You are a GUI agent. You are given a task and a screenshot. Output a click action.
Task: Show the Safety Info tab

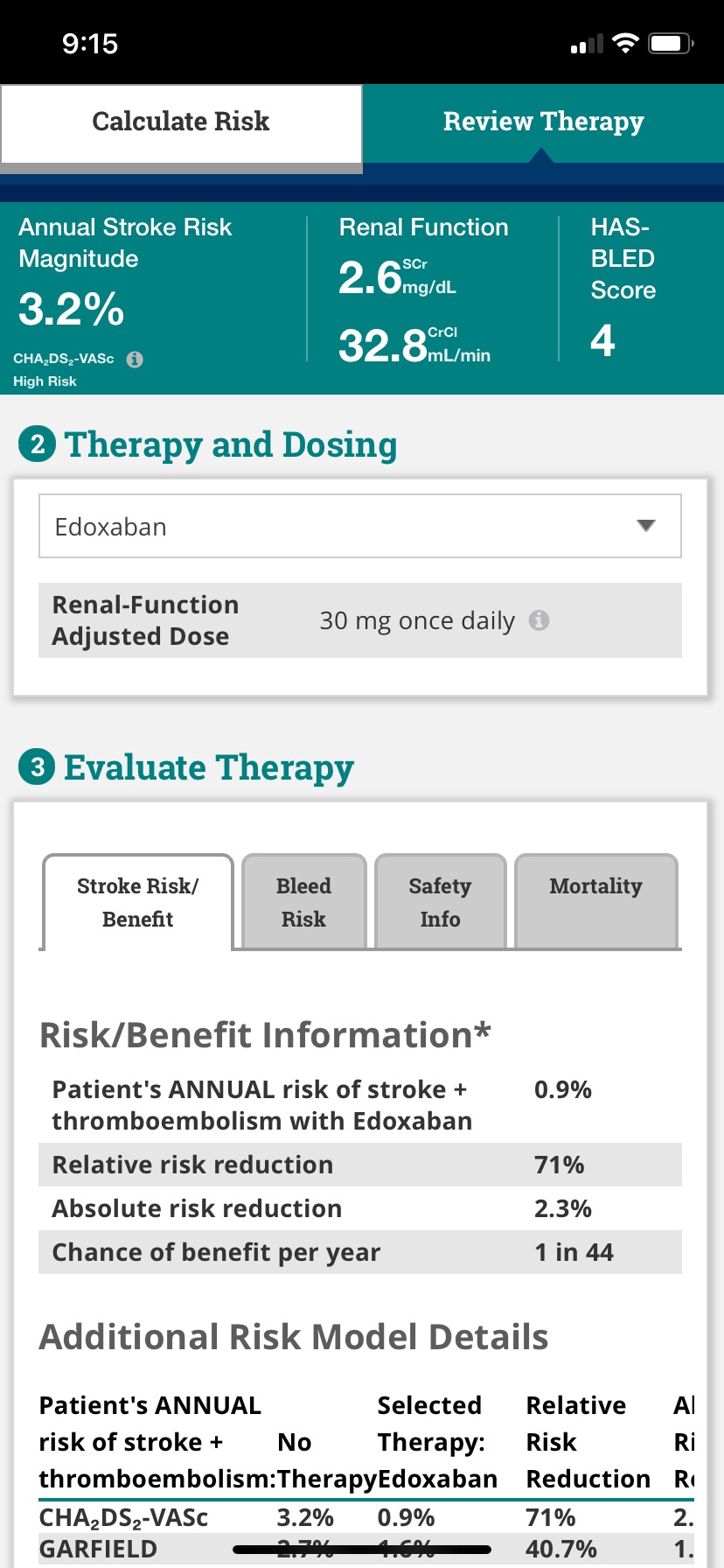(x=440, y=902)
